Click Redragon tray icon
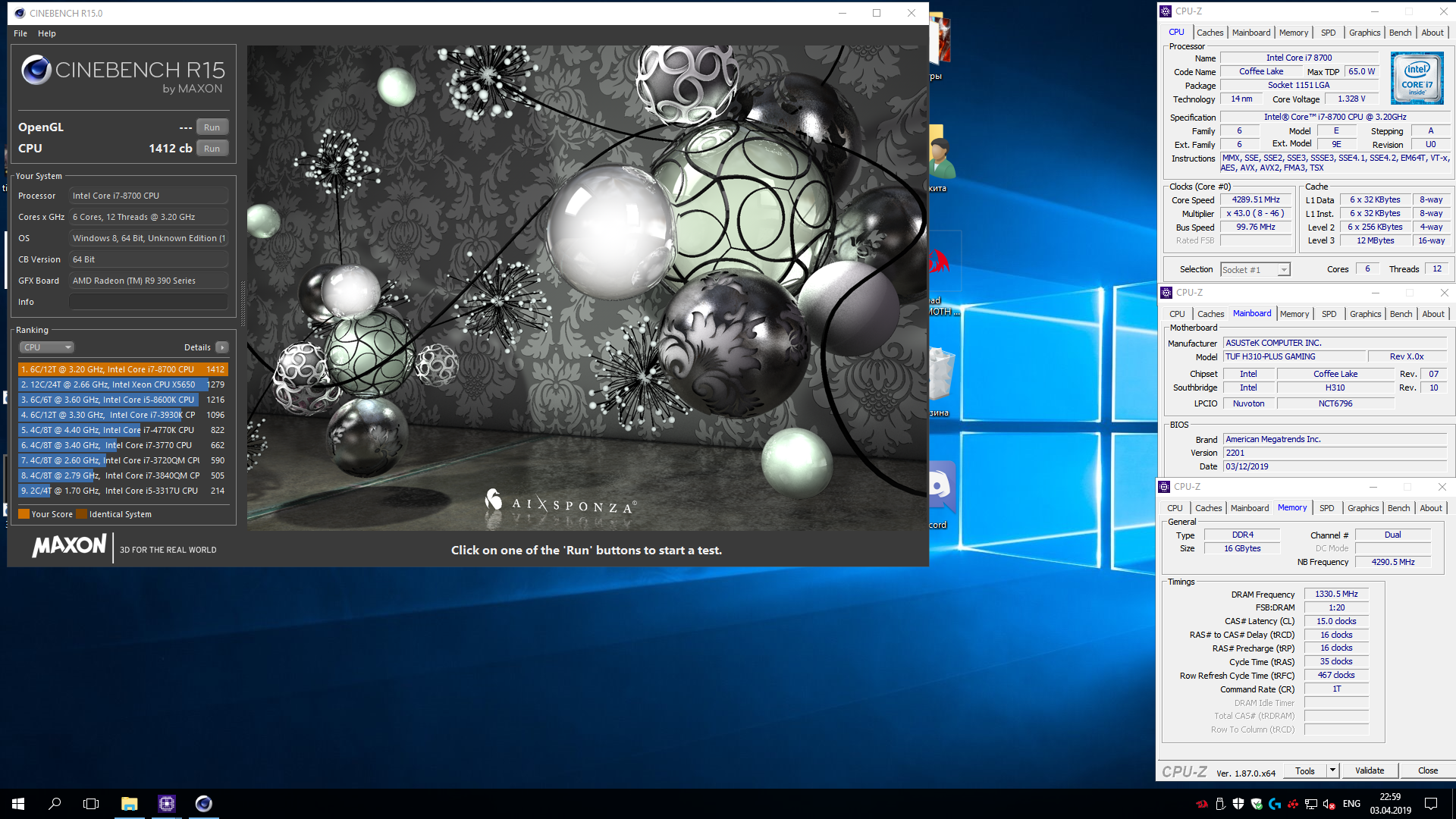Screen dimensions: 1456x819 [x=1202, y=804]
